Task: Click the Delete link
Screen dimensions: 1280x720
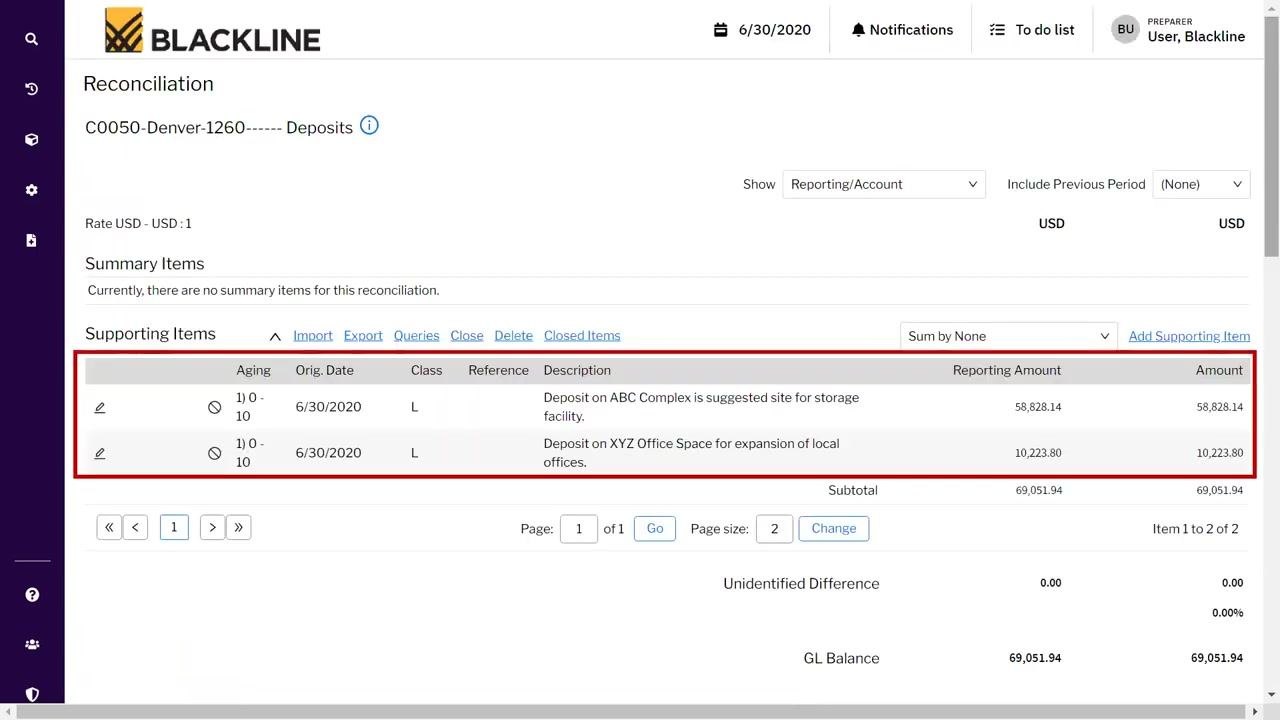Action: tap(514, 336)
